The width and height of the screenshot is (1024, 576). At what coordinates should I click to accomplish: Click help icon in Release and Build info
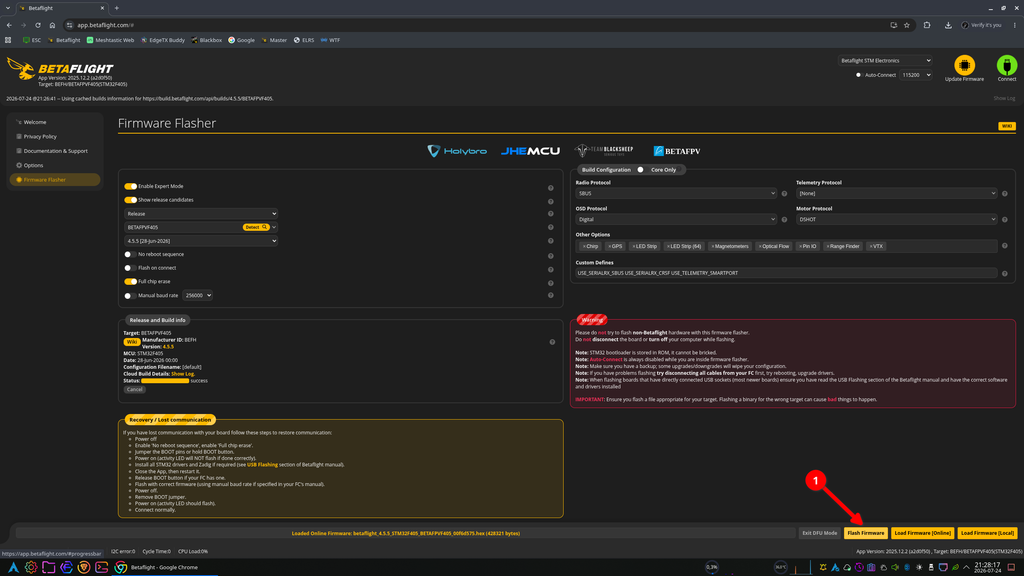[x=552, y=342]
